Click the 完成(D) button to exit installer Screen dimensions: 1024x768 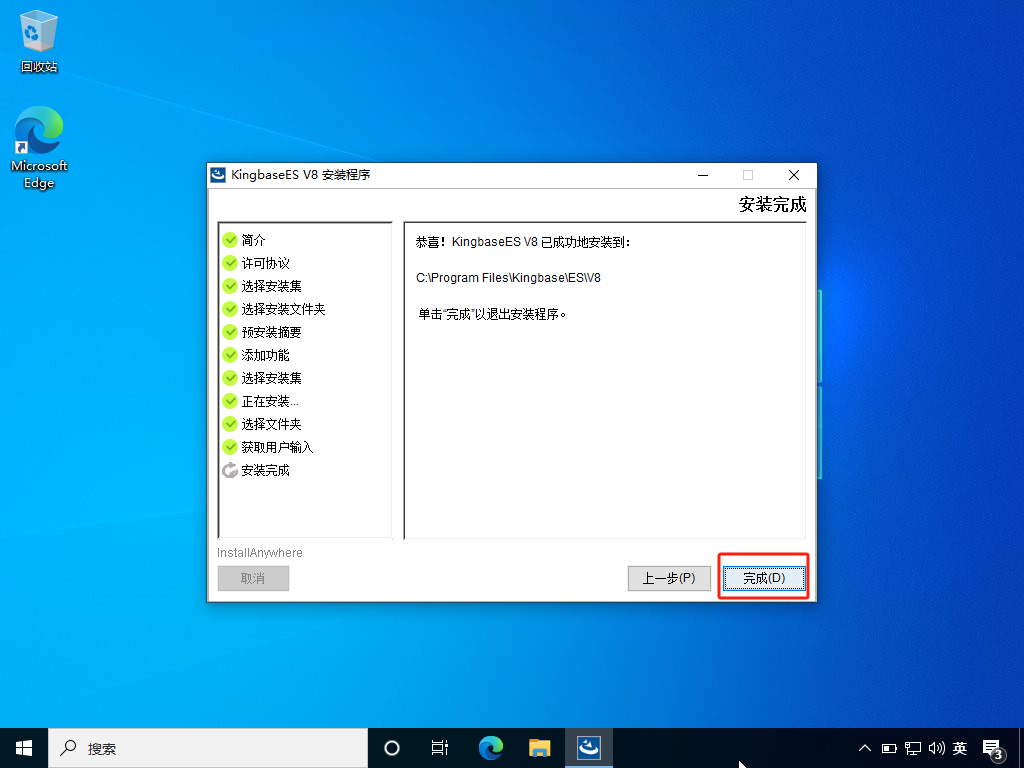(763, 578)
